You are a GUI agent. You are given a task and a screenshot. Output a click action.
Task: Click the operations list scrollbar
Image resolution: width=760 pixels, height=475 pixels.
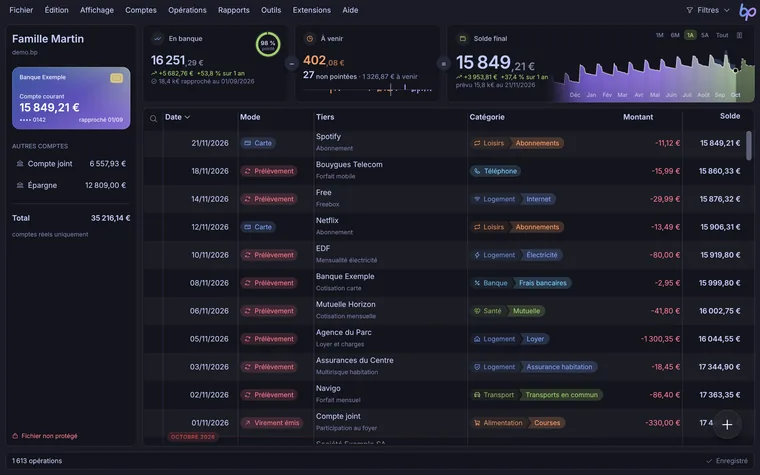(749, 144)
